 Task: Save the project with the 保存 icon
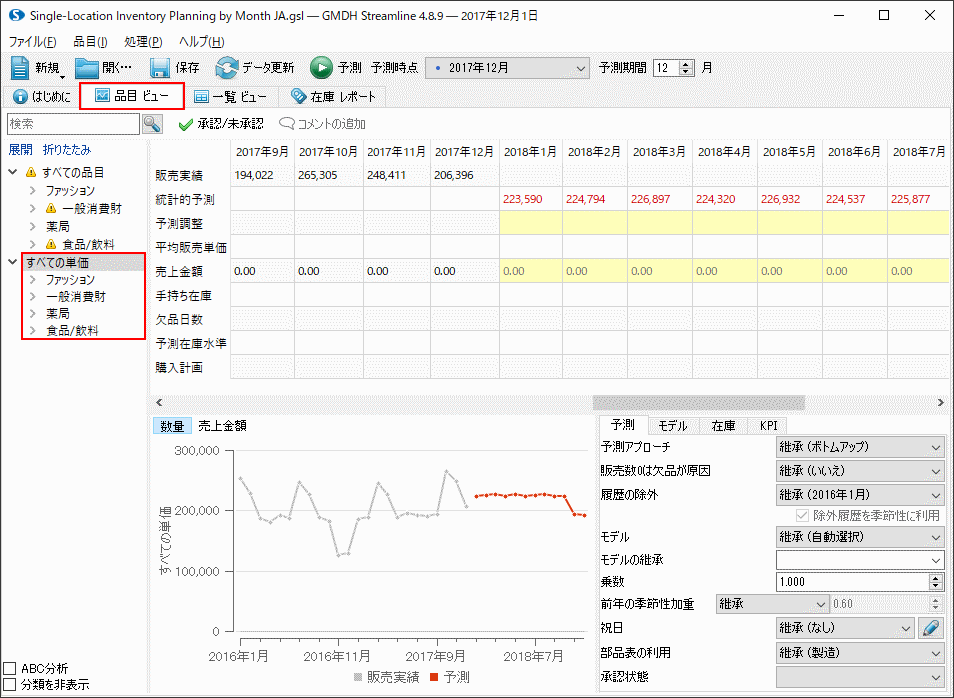click(x=160, y=68)
